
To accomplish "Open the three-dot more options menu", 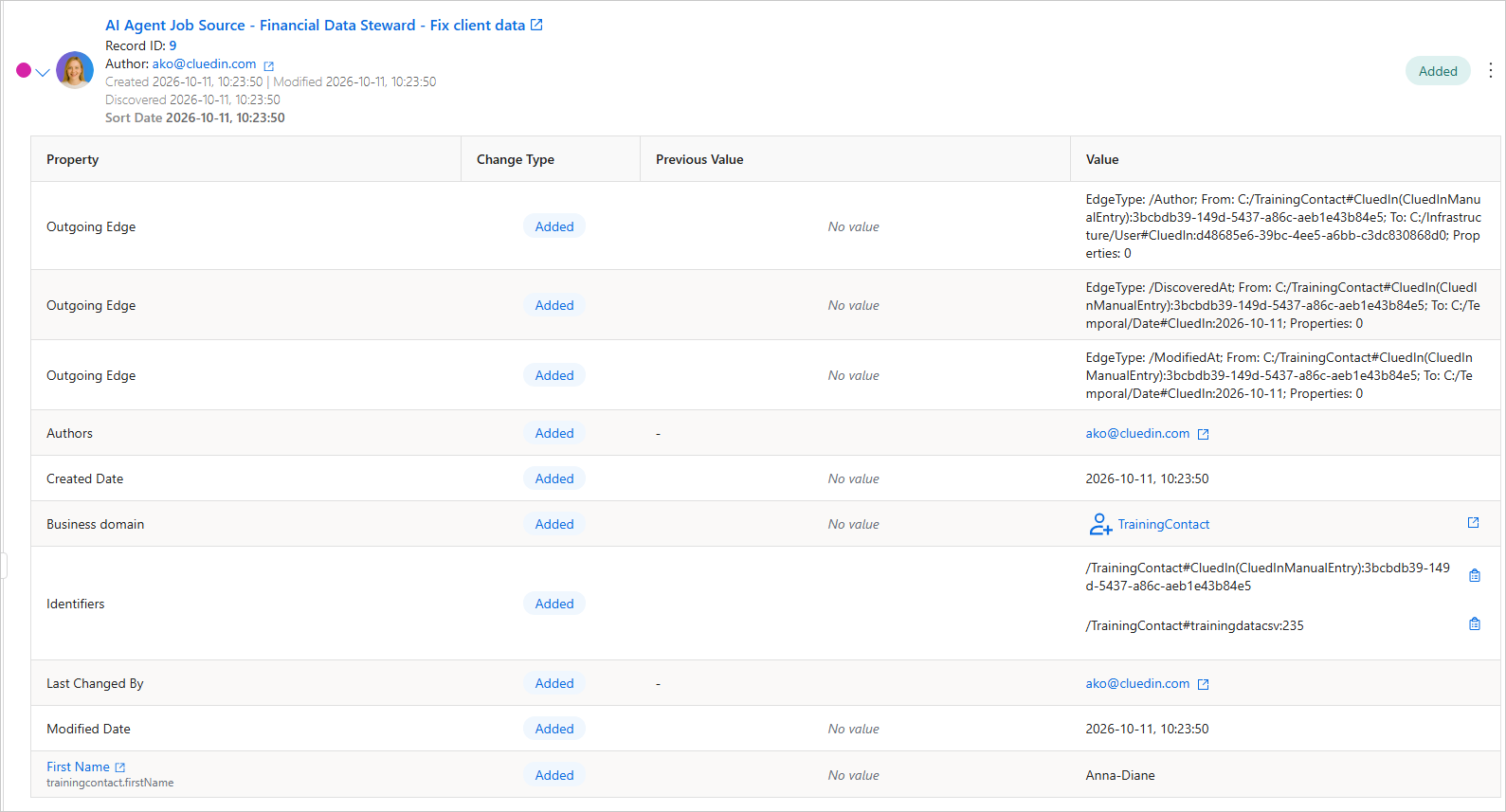I will (x=1490, y=70).
